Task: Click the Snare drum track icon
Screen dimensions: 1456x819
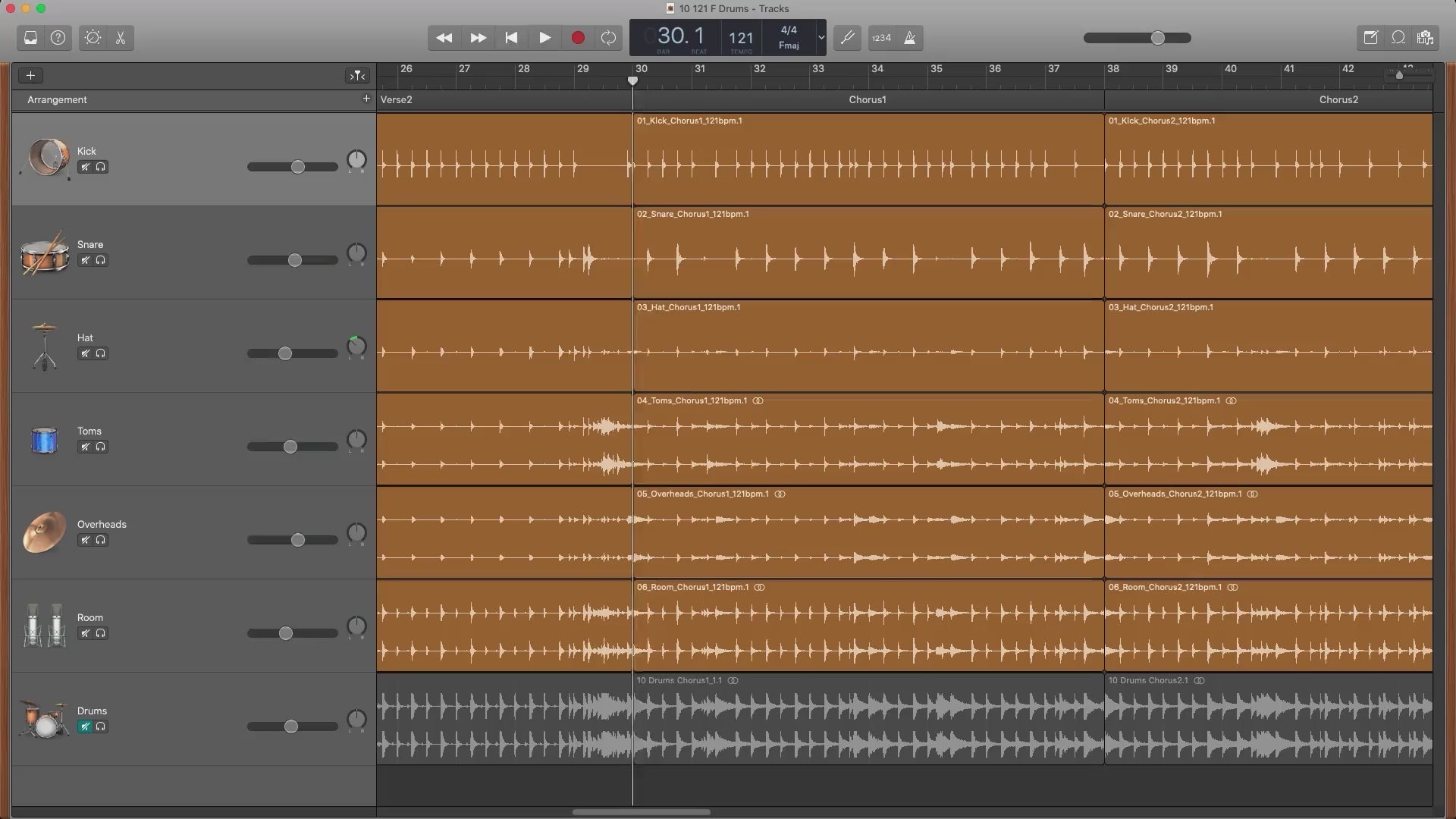Action: [44, 254]
